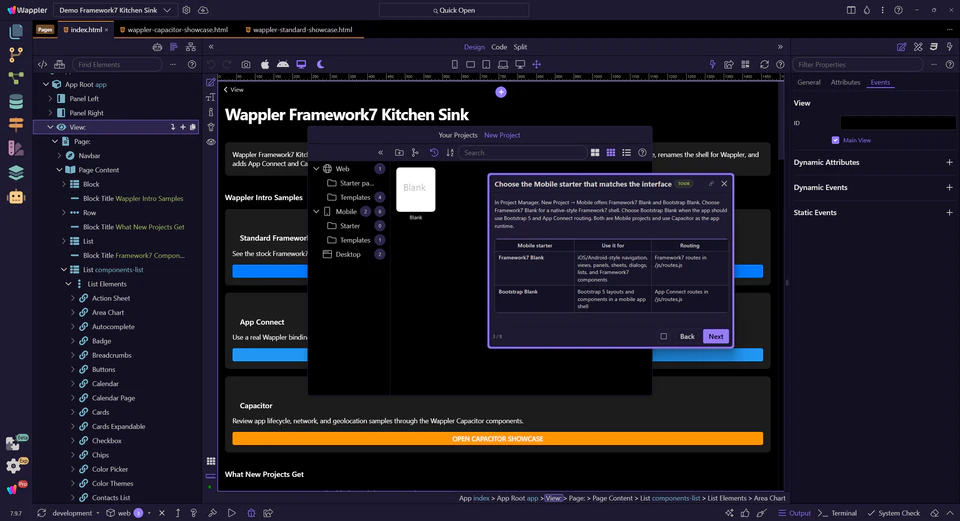Image resolution: width=960 pixels, height=521 pixels.
Task: Switch to Code view
Action: 499,47
